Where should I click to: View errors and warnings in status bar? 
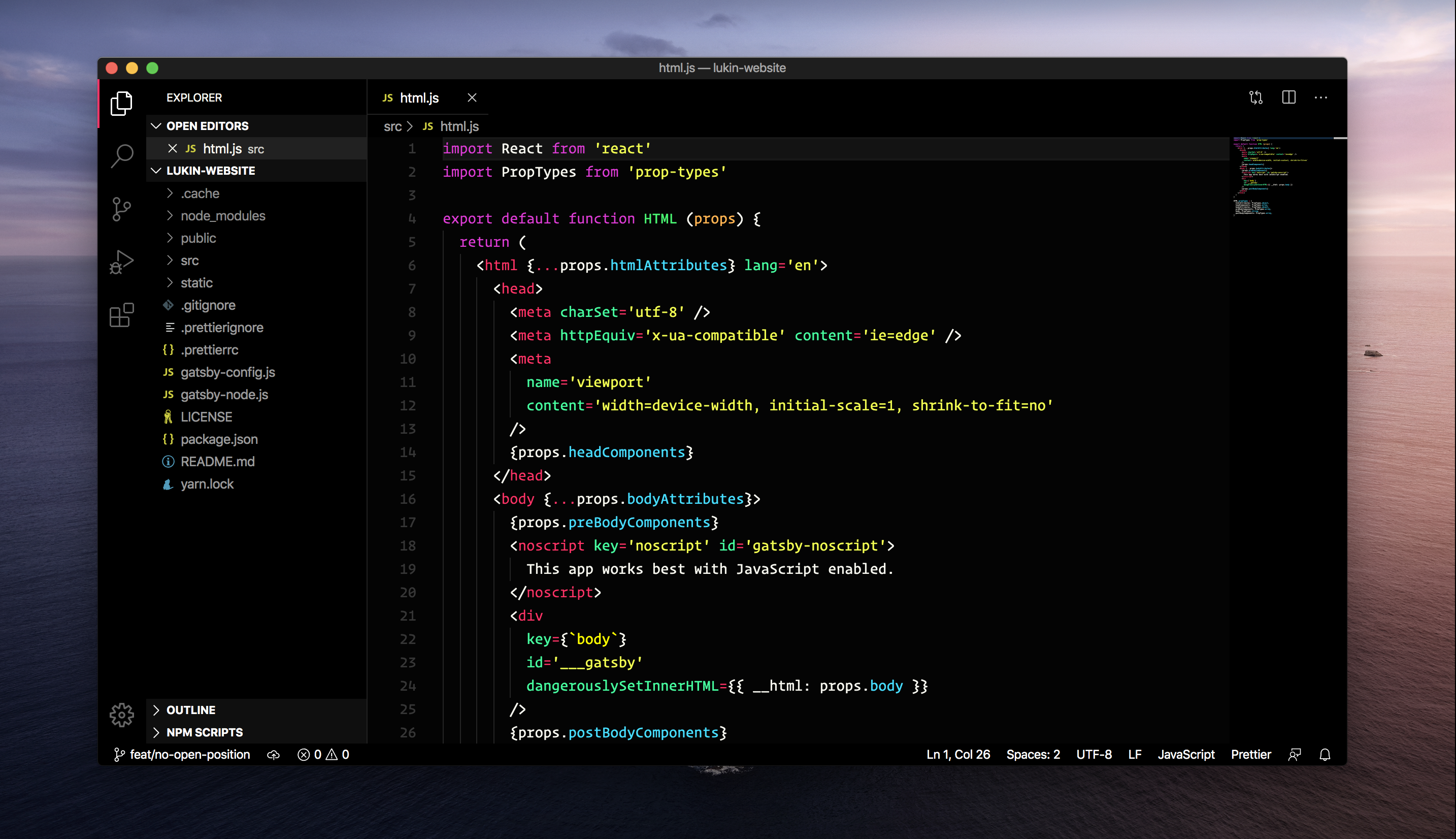pyautogui.click(x=322, y=754)
